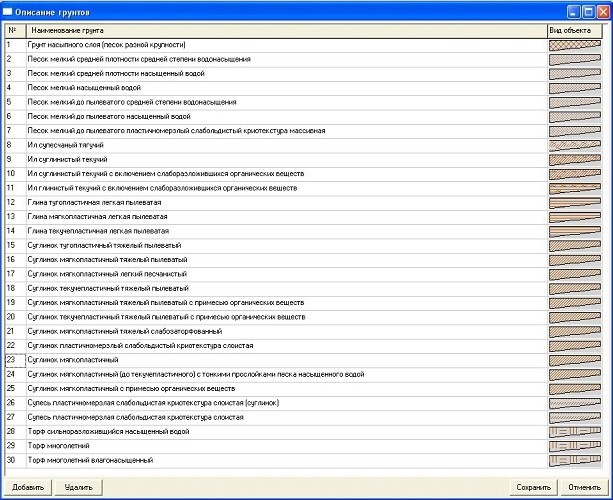Click the pattern swatch for 'Глина тугопластичная легкая пылеватая'
This screenshot has width=613, height=500.
click(572, 202)
